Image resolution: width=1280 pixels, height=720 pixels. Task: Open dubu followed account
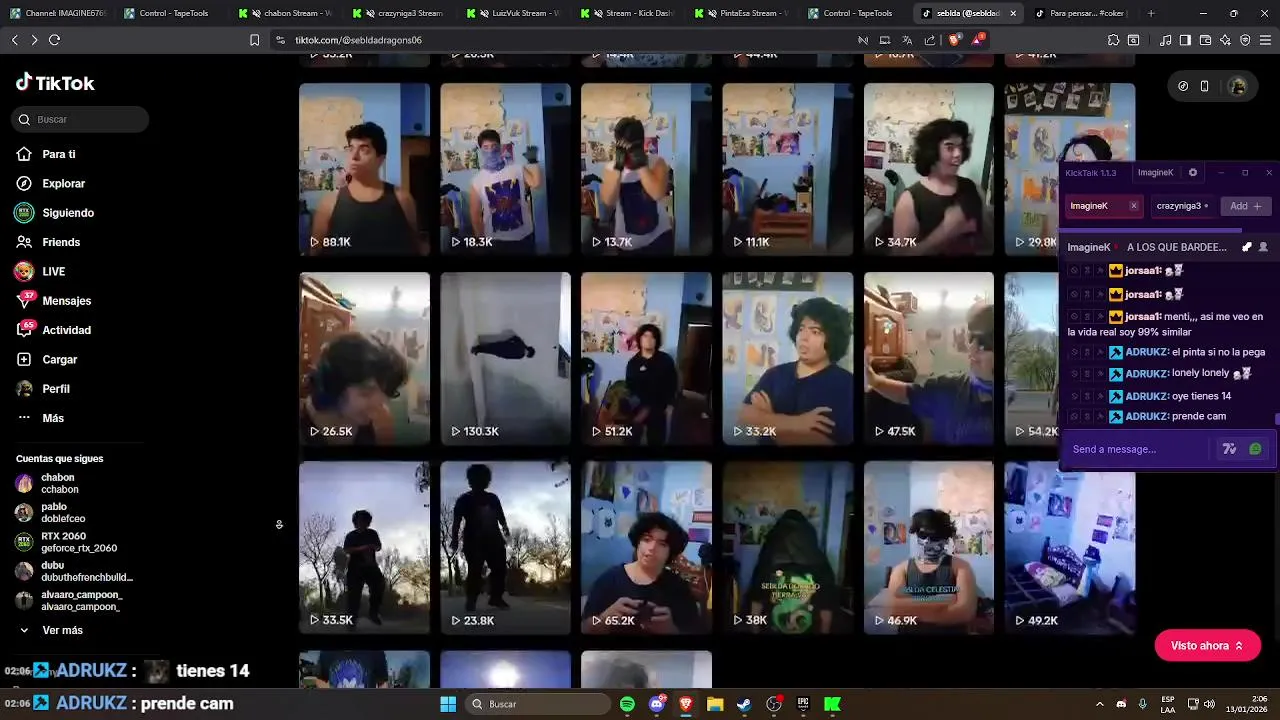(x=74, y=571)
